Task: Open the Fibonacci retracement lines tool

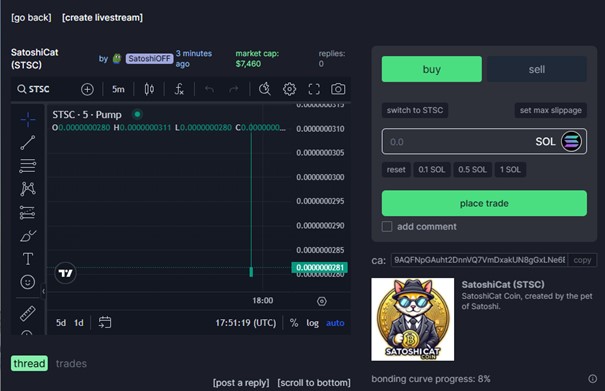Action: (x=28, y=166)
